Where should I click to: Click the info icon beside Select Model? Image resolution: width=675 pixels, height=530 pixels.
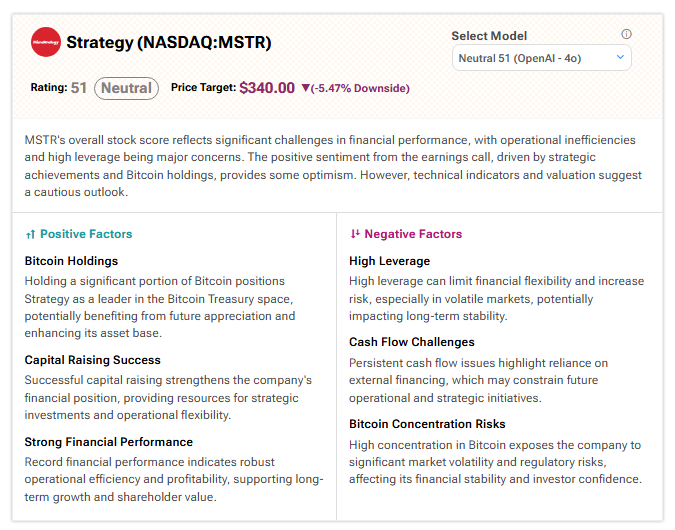[626, 34]
